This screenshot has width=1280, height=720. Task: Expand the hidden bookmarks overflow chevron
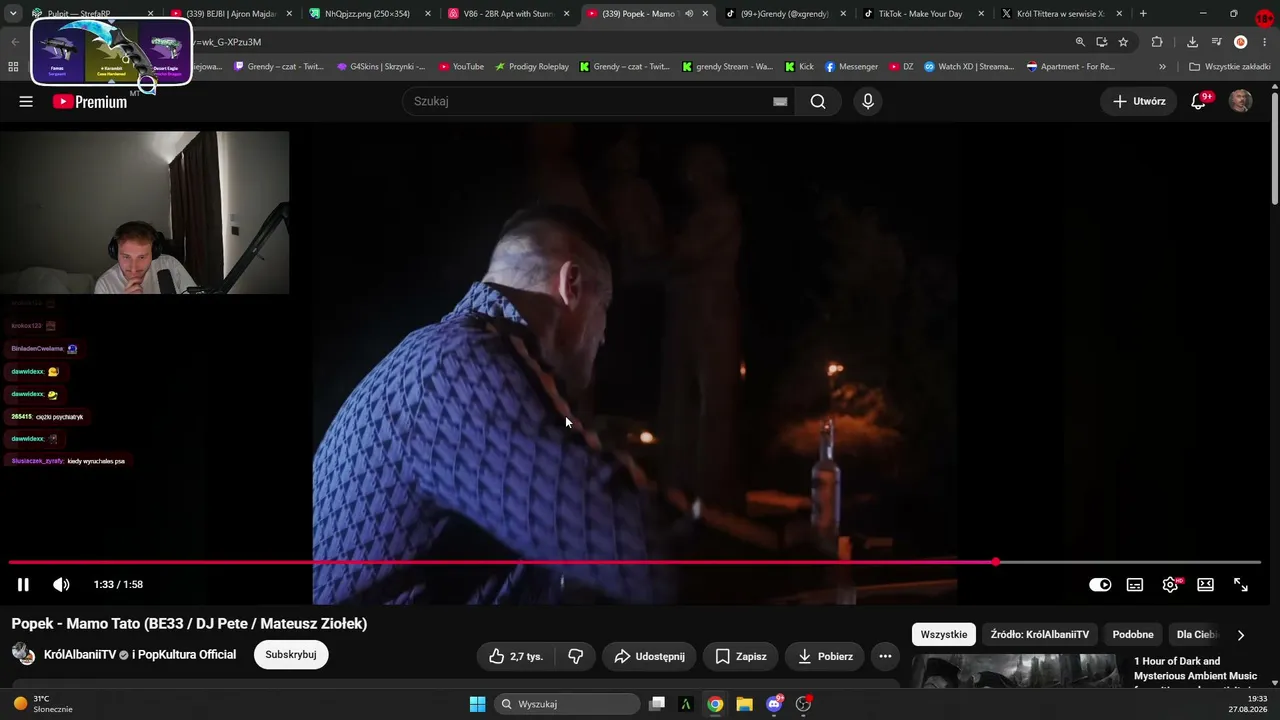pos(1162,67)
